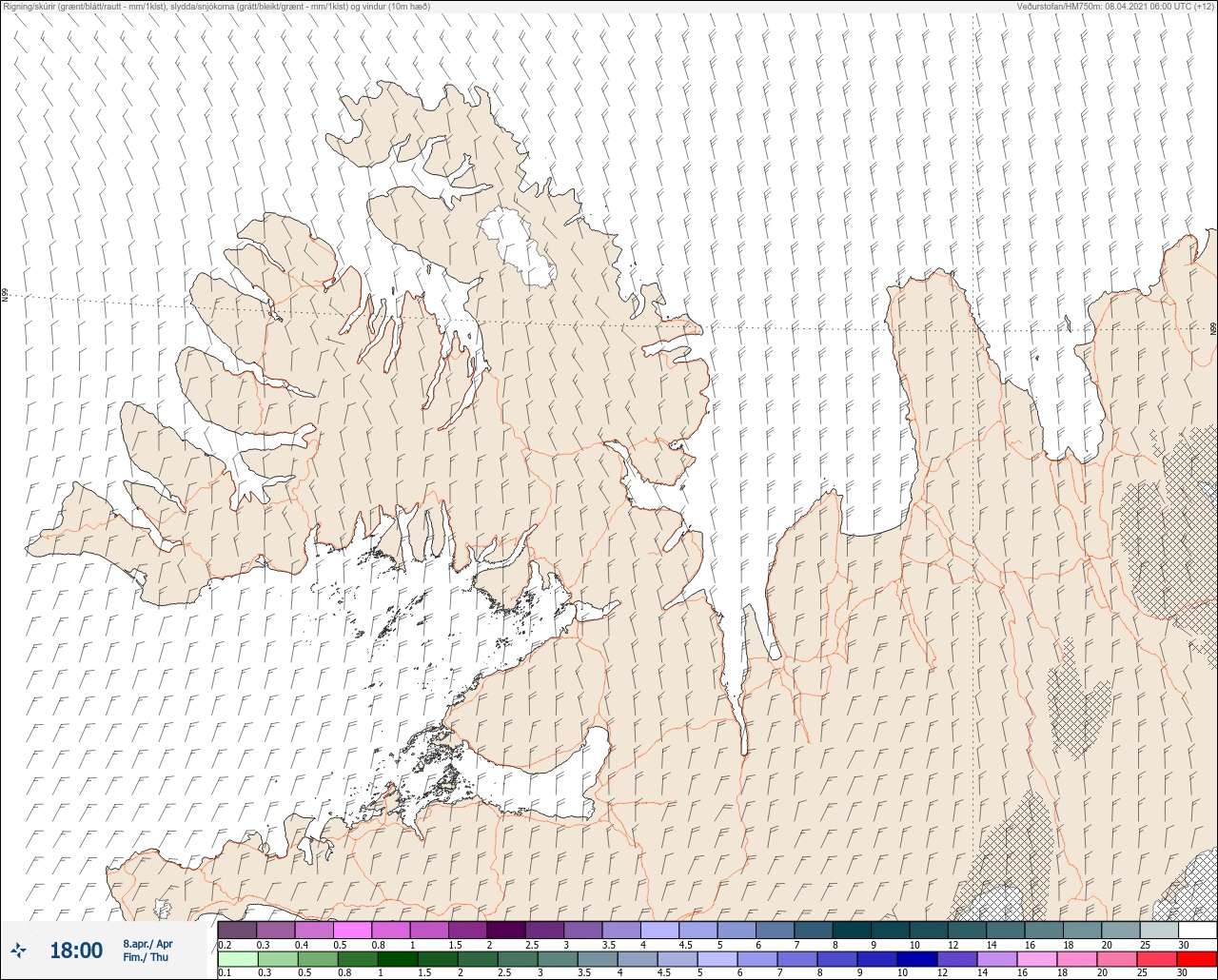This screenshot has width=1218, height=980.
Task: Select the bright magenta 0.5 swatch, upper scale
Action: pos(352,930)
